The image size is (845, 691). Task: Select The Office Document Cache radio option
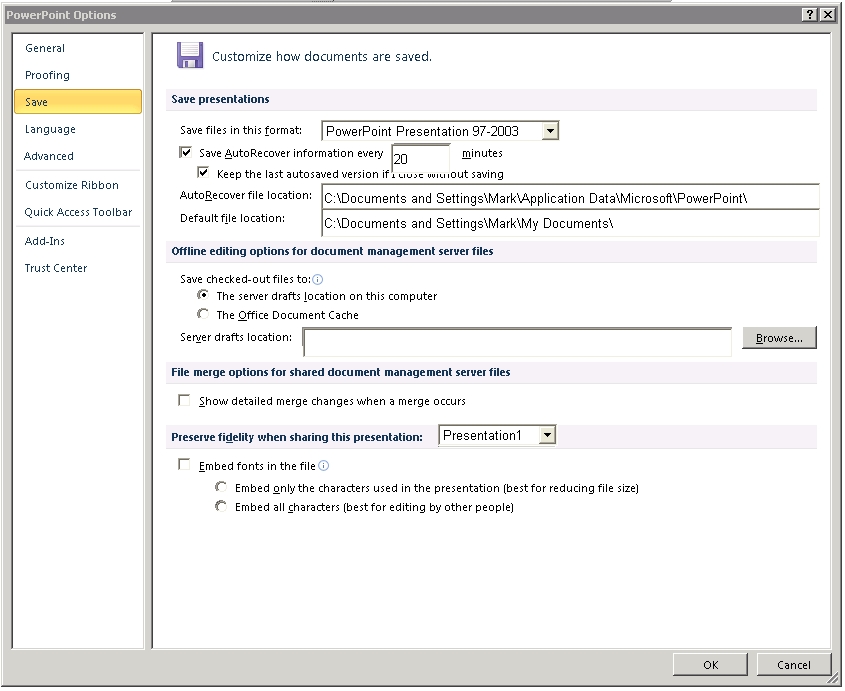(x=203, y=314)
